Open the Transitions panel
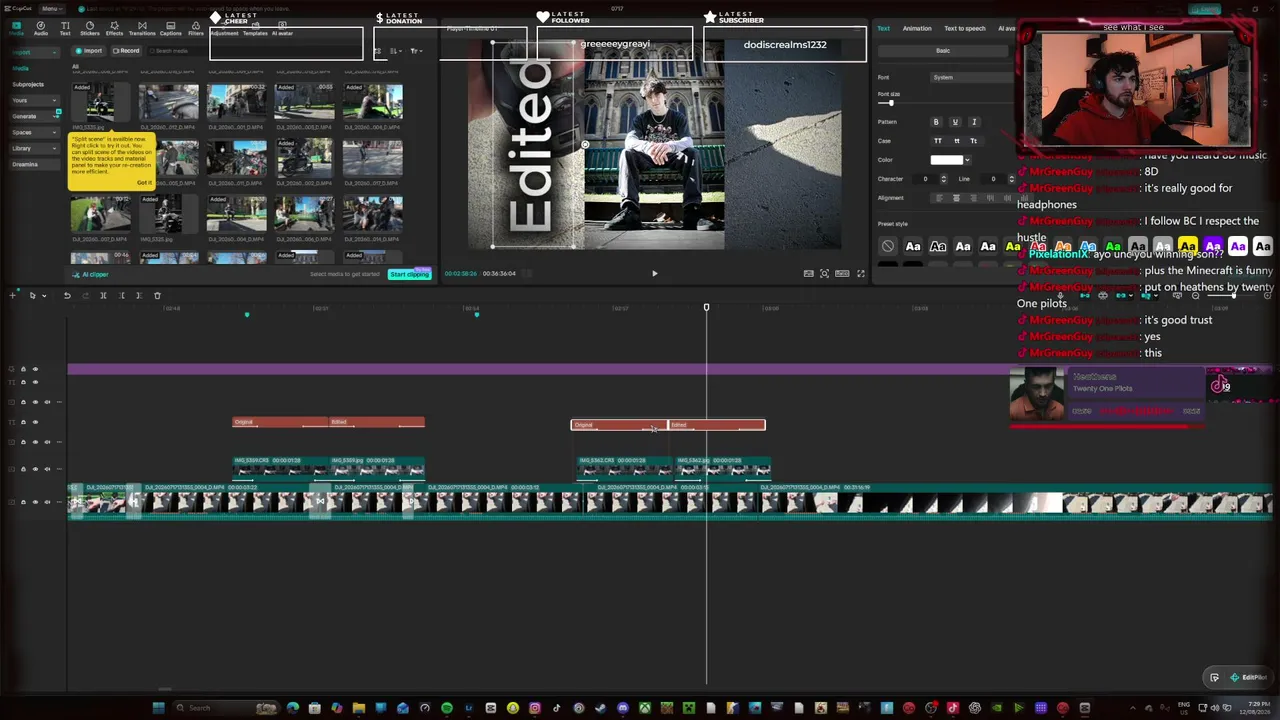 142,28
